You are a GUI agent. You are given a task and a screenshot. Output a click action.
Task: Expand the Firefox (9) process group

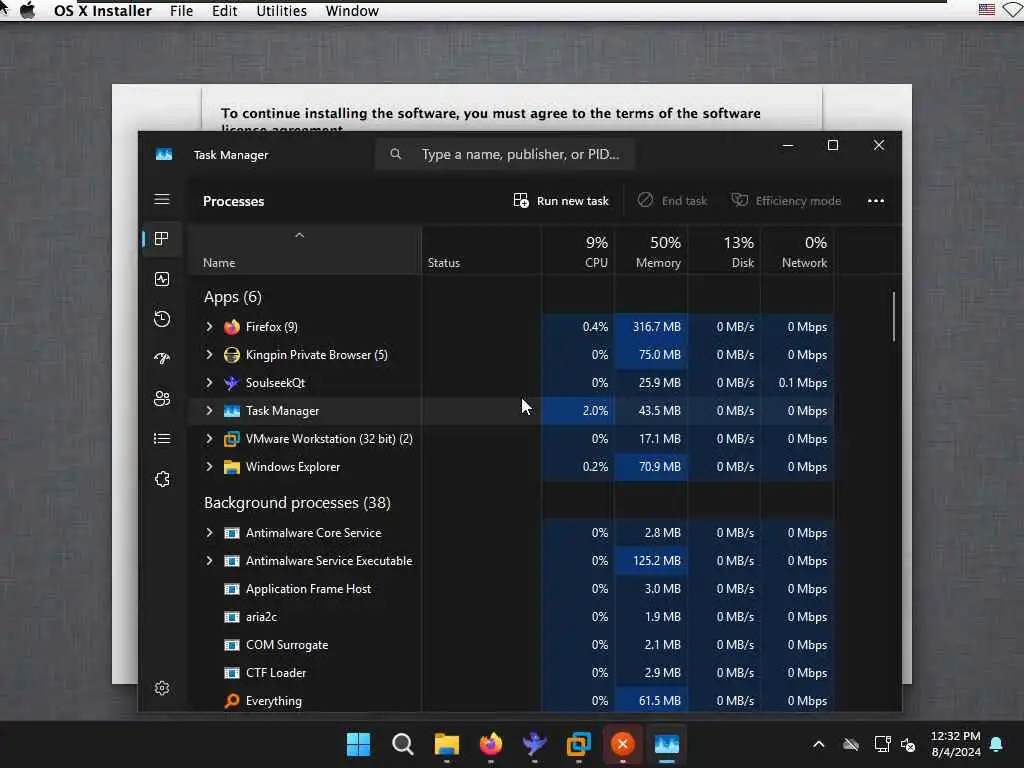point(209,327)
